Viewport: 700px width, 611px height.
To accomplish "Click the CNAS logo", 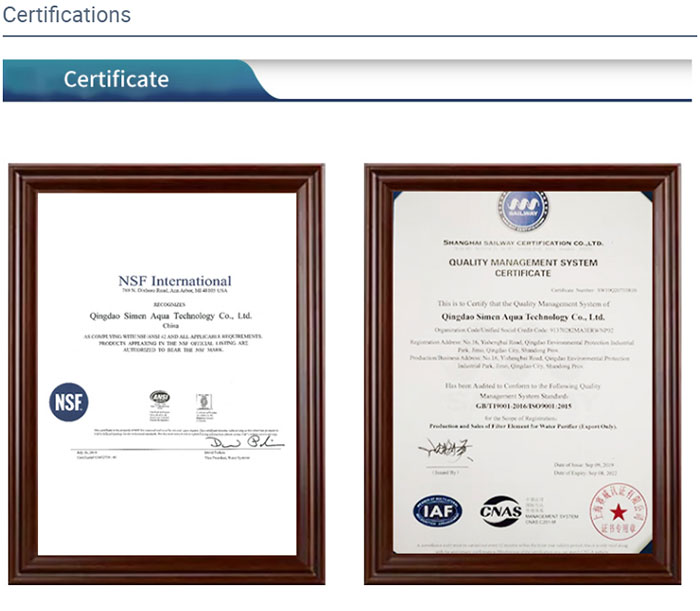I will (500, 511).
